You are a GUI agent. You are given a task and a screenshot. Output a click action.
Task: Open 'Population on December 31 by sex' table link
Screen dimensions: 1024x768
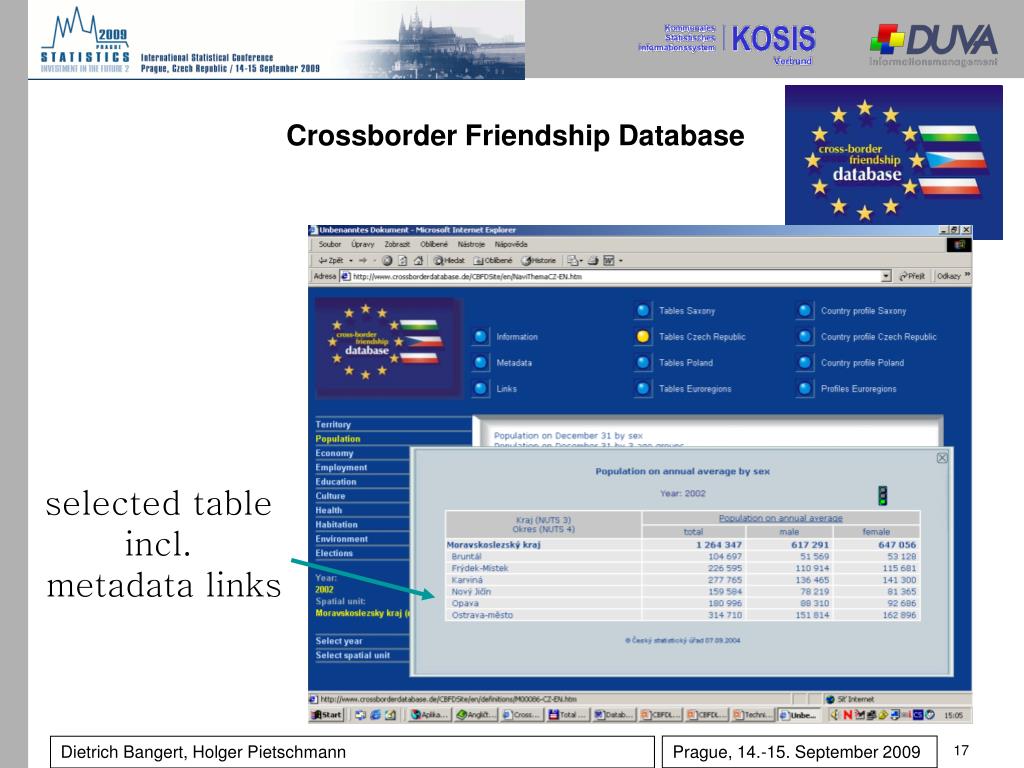coord(568,436)
